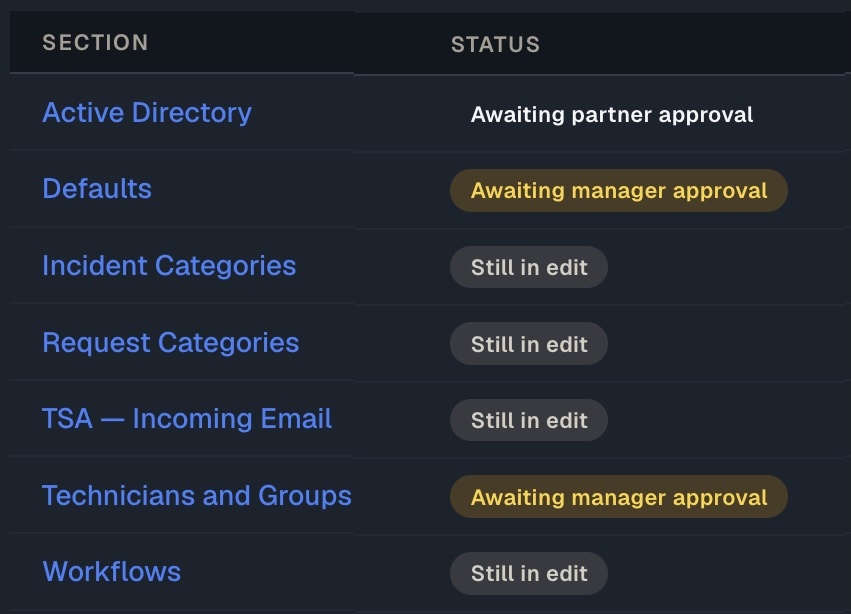Open the Incident Categories link
This screenshot has width=851, height=614.
[169, 266]
